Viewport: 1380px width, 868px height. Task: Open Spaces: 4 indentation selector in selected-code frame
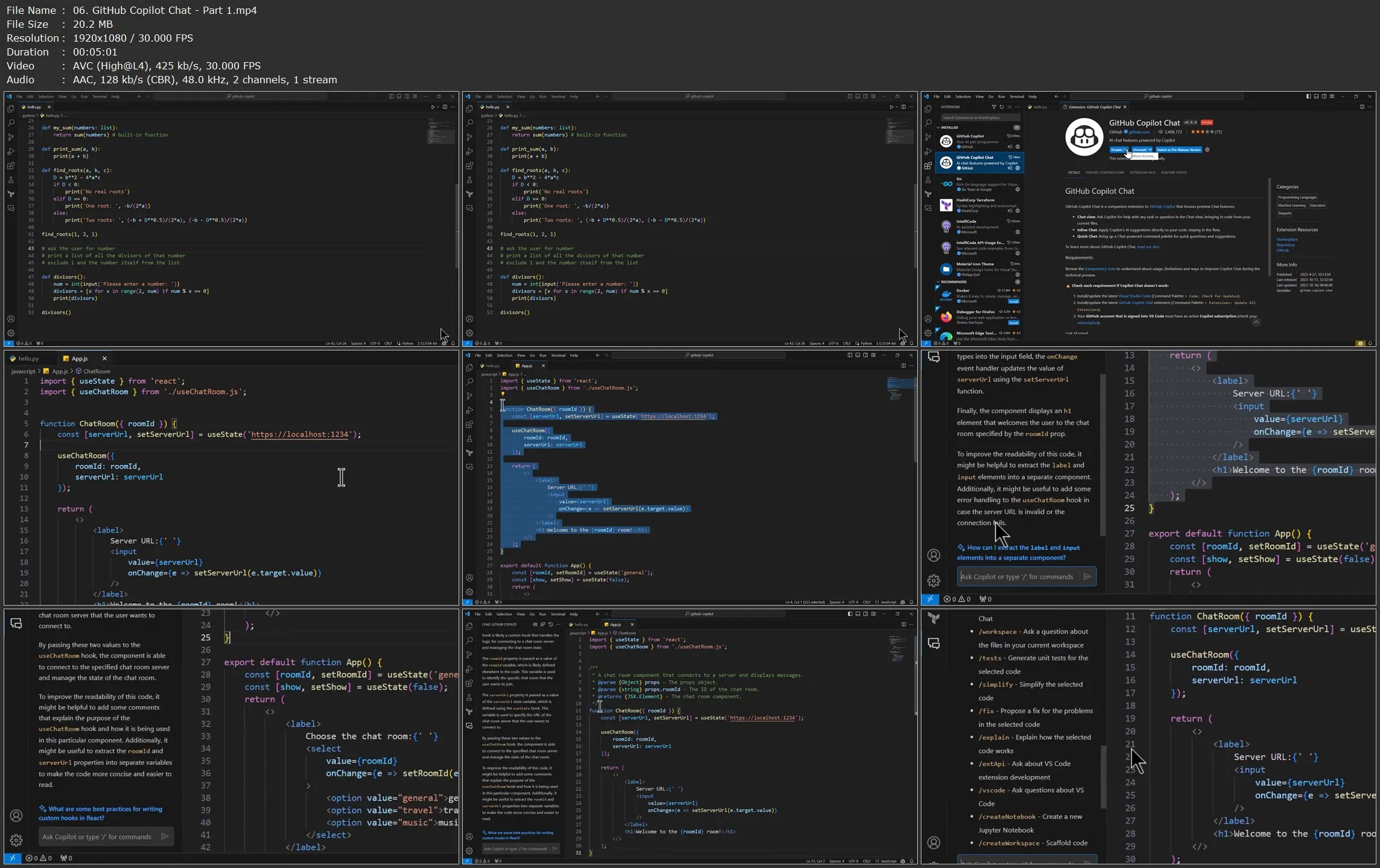click(836, 602)
